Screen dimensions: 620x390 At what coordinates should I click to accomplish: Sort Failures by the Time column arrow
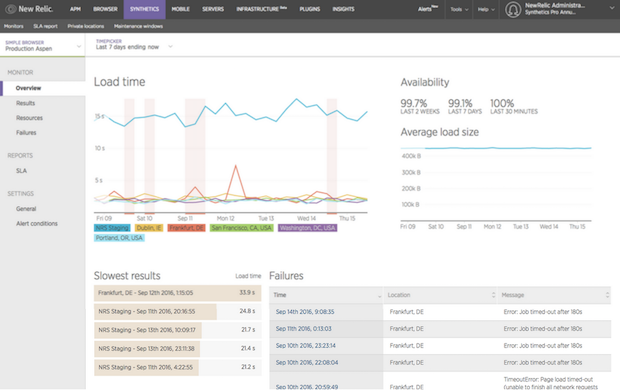[x=380, y=296]
